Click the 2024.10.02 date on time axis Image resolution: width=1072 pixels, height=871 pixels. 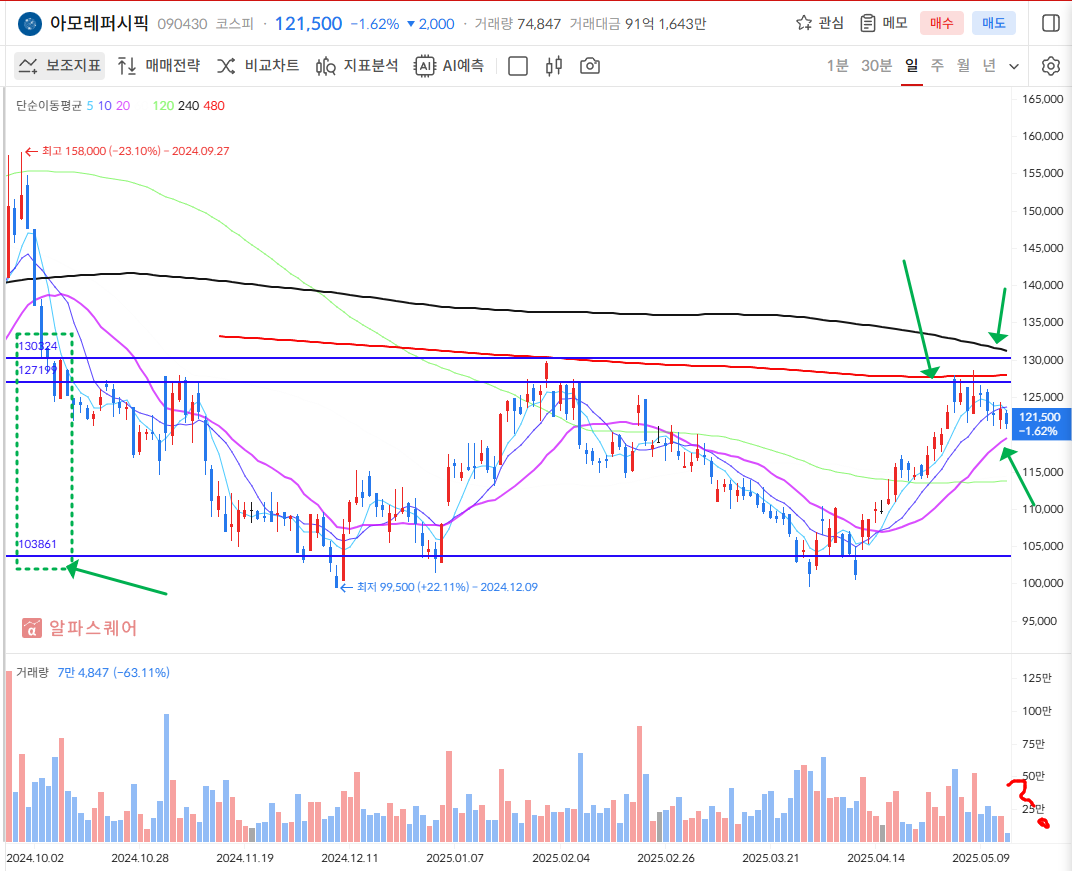click(35, 858)
